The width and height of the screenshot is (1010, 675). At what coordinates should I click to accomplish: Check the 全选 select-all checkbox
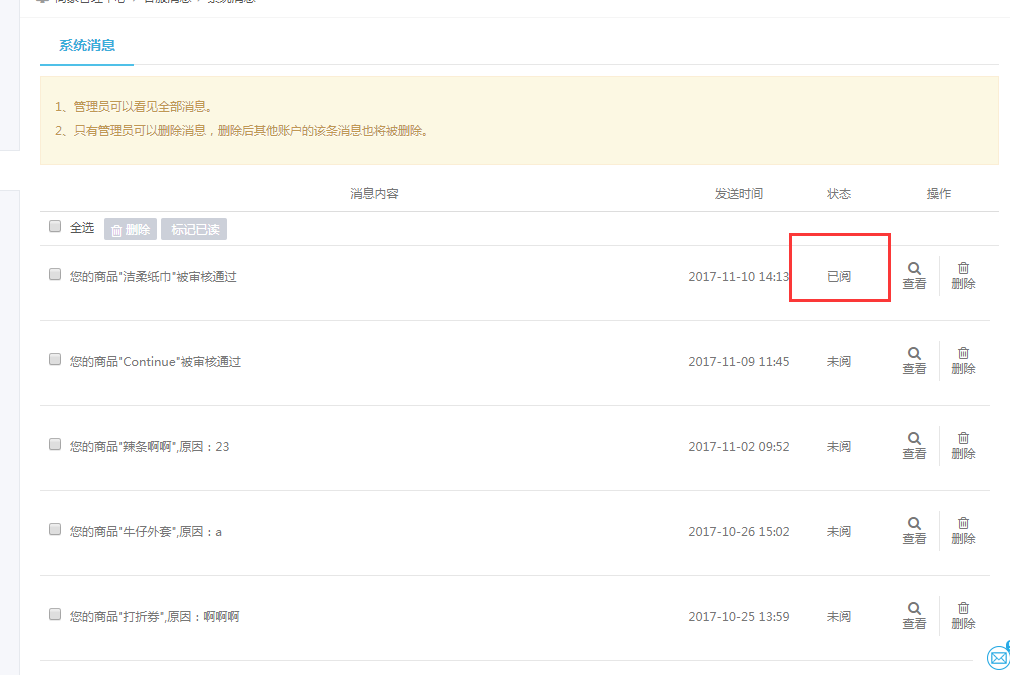coord(55,227)
